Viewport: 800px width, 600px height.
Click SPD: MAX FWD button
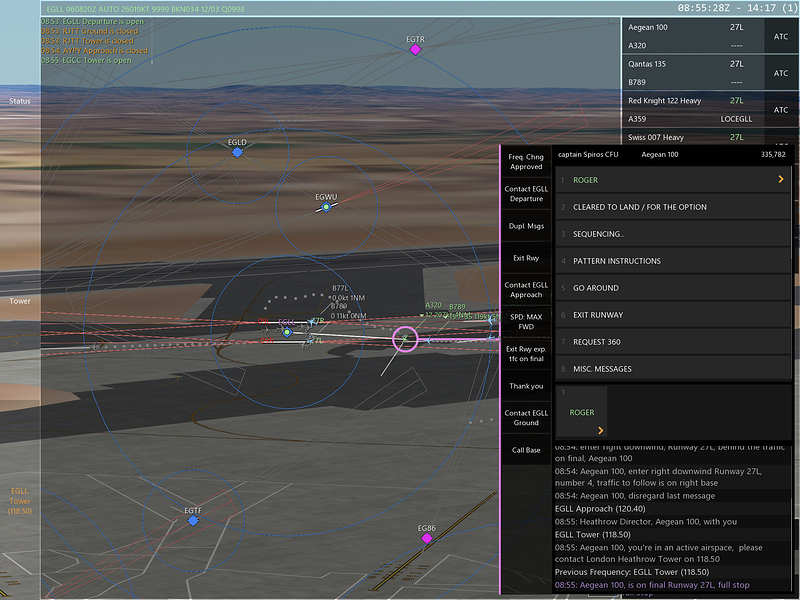click(x=526, y=322)
